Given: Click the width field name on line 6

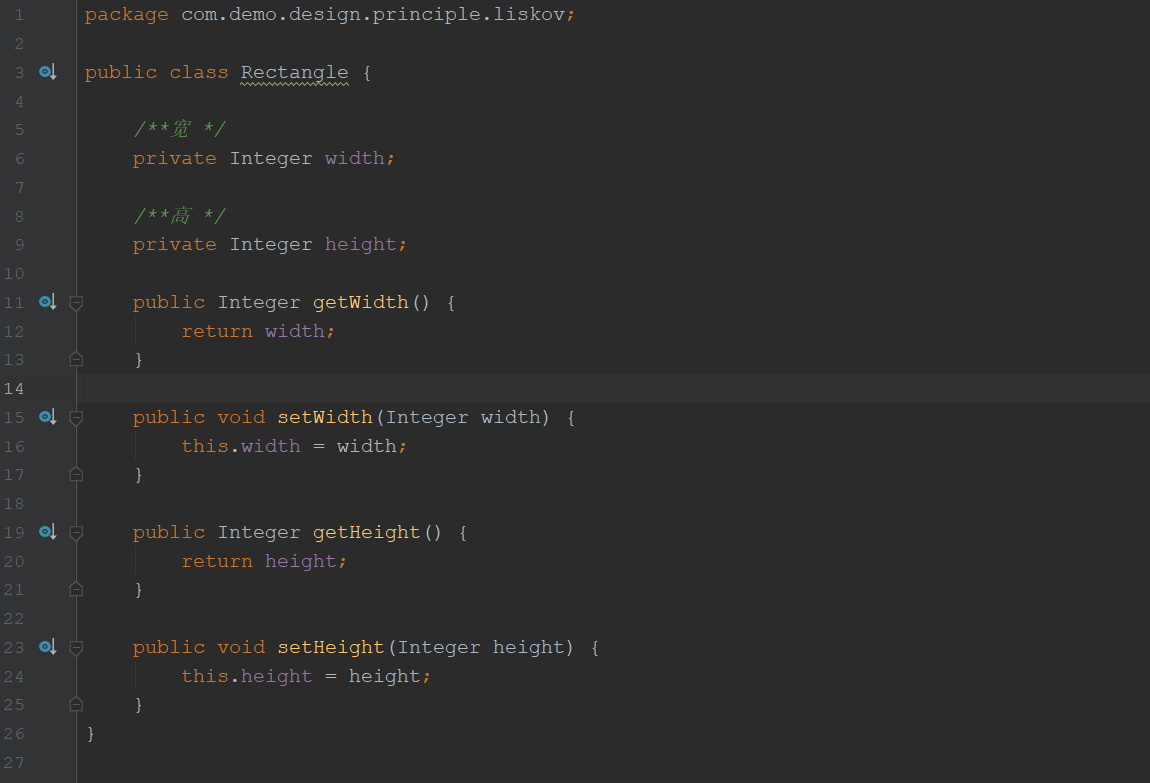Looking at the screenshot, I should (354, 158).
